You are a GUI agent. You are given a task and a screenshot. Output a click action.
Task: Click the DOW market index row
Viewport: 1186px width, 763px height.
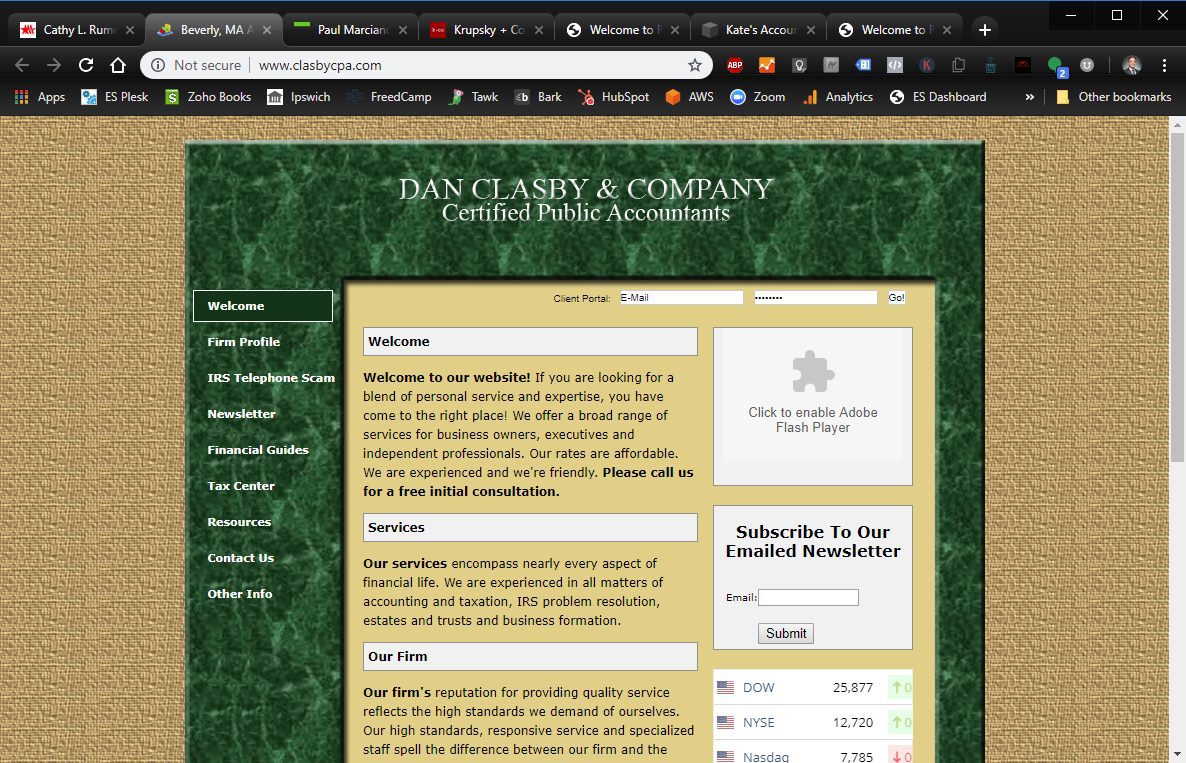coord(813,687)
